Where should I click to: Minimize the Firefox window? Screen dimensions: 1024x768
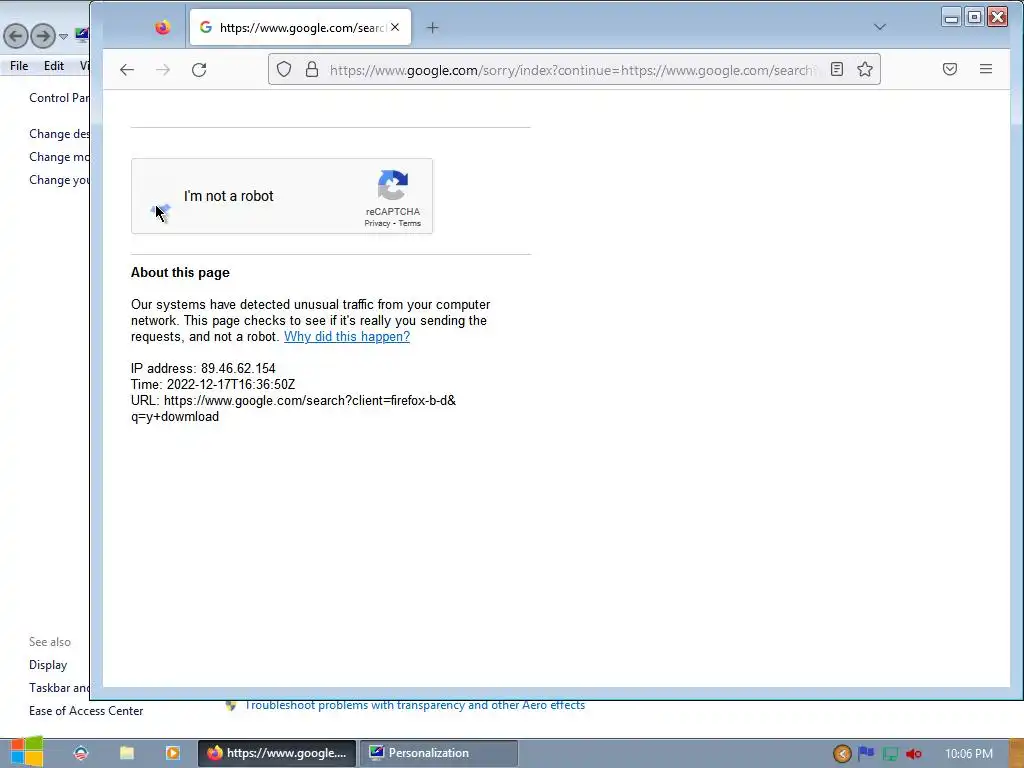[x=952, y=17]
